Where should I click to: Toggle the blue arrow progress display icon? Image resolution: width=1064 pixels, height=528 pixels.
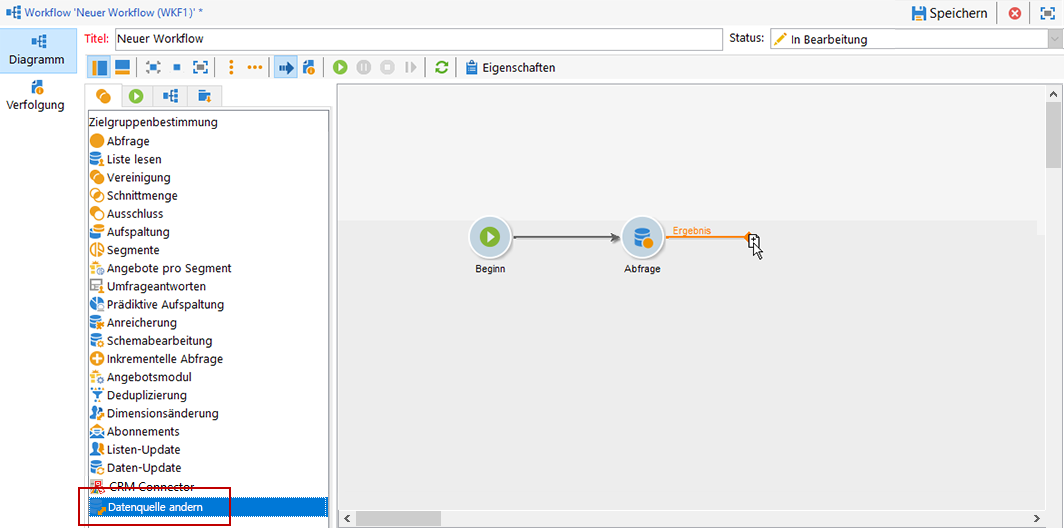(286, 67)
